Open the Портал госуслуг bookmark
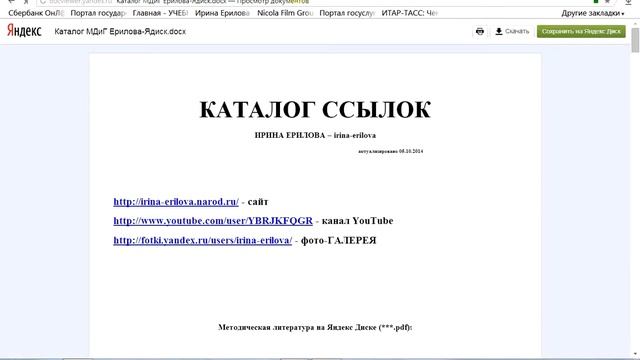640x360 pixels. tap(347, 13)
